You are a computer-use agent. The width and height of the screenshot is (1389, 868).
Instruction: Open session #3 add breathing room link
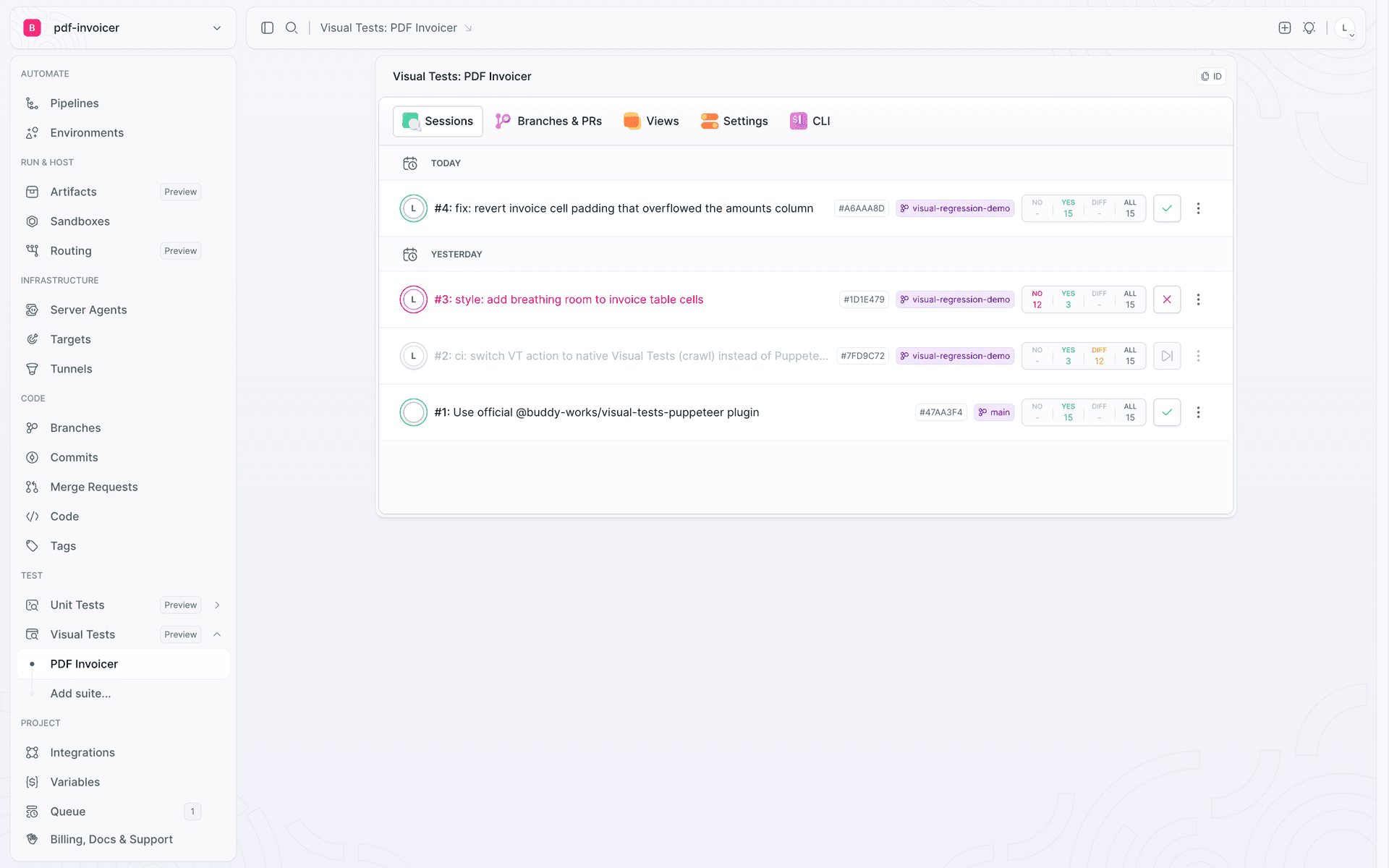pos(569,299)
